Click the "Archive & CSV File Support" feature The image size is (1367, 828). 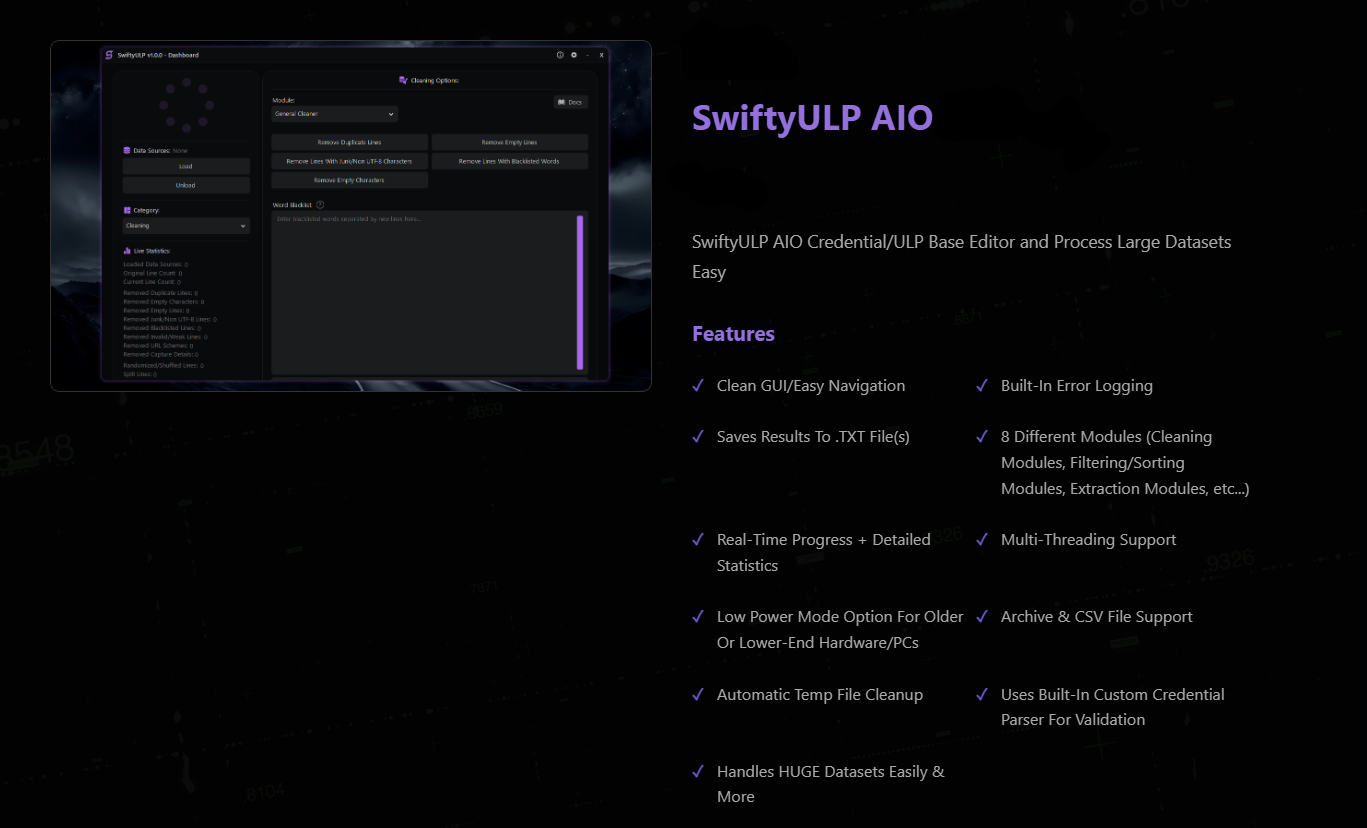click(x=1097, y=617)
